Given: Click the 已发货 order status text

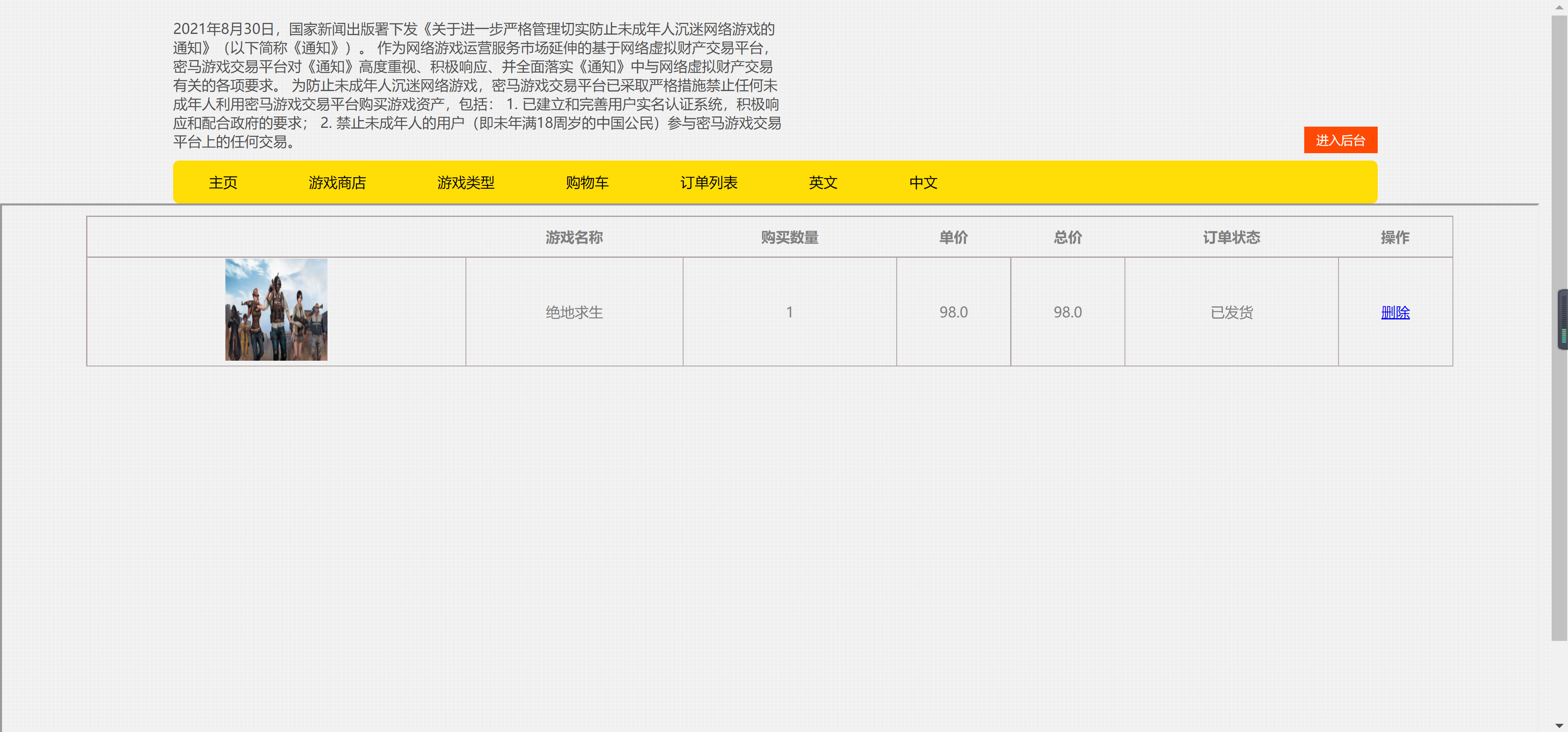Looking at the screenshot, I should pos(1232,312).
